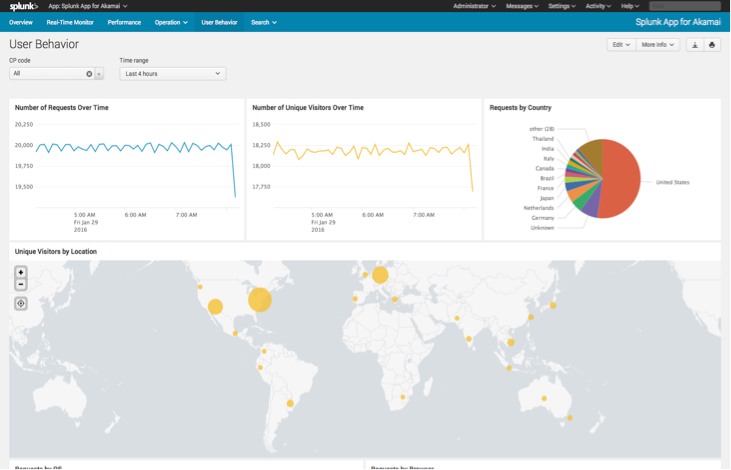Click the Unique Visitors by Location title

click(x=56, y=252)
